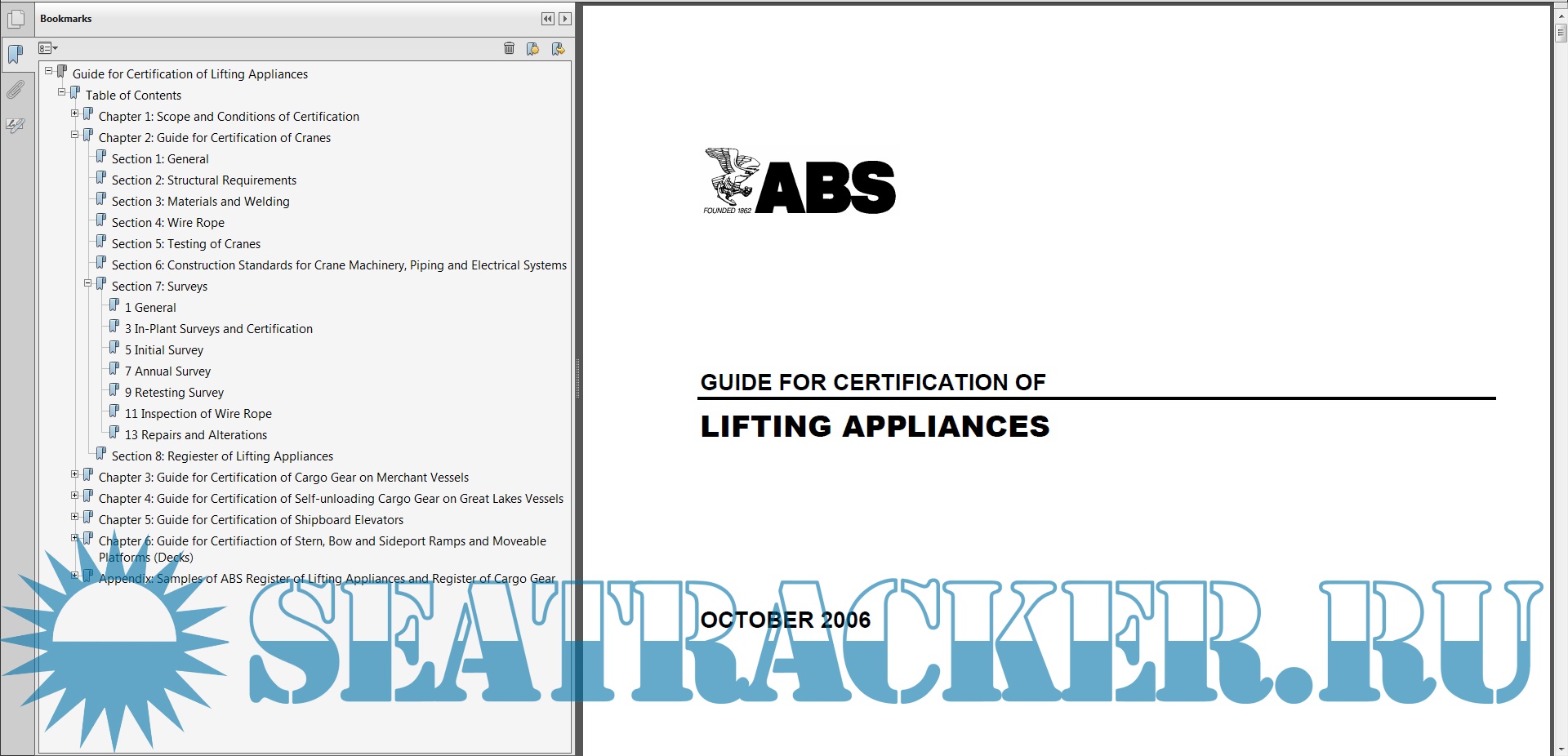Viewport: 1568px width, 756px height.
Task: Open Section 5: Testing of Cranes
Action: pos(185,244)
